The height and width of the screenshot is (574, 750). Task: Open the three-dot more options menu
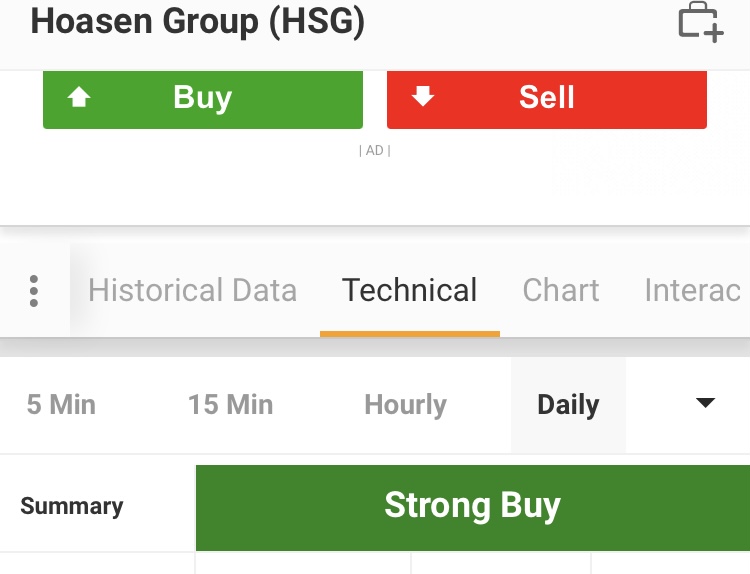(34, 290)
